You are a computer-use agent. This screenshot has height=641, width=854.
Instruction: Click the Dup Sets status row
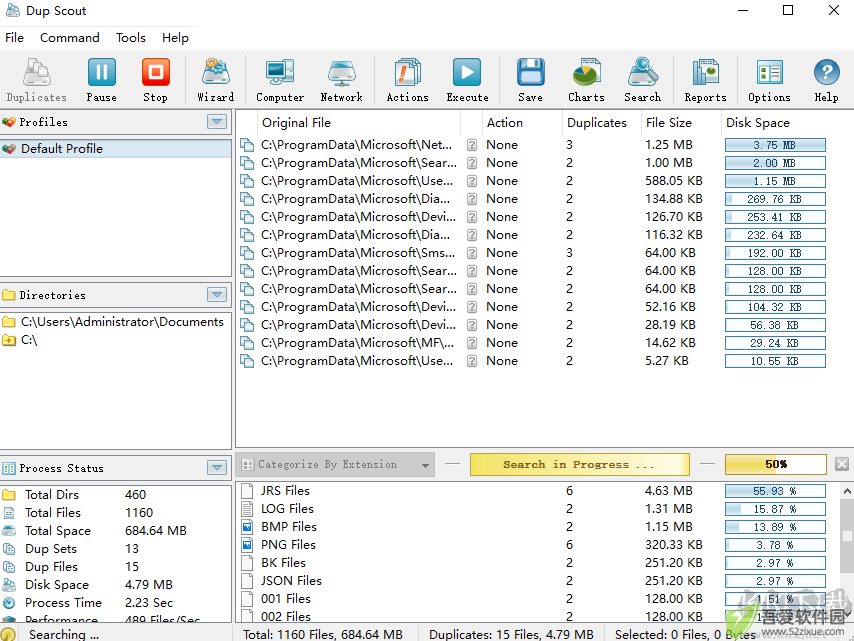tap(115, 548)
